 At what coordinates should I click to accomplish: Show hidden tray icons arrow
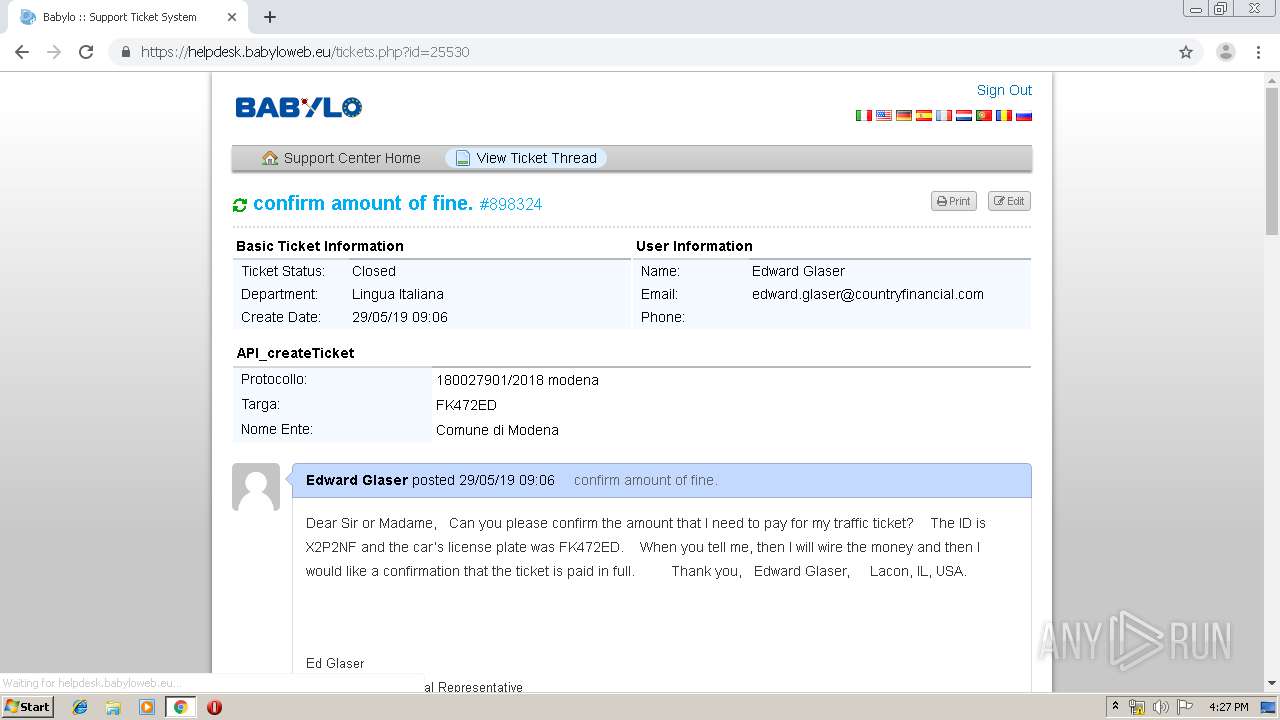click(x=1116, y=707)
